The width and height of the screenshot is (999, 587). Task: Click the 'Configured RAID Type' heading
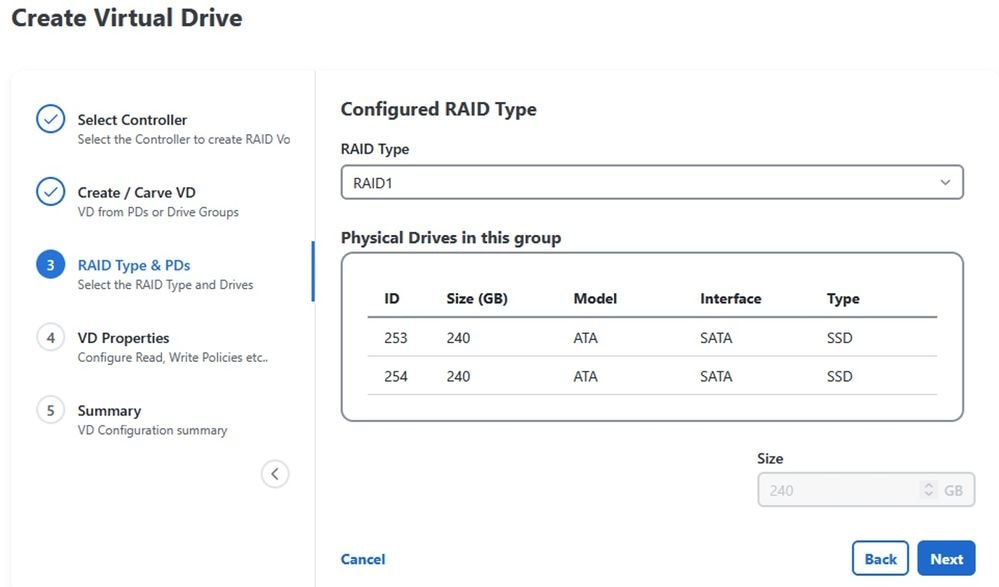pos(438,109)
